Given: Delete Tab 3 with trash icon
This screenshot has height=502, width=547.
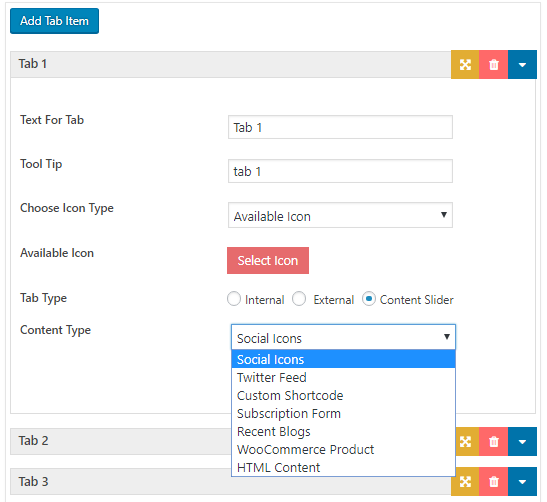Looking at the screenshot, I should [x=494, y=482].
